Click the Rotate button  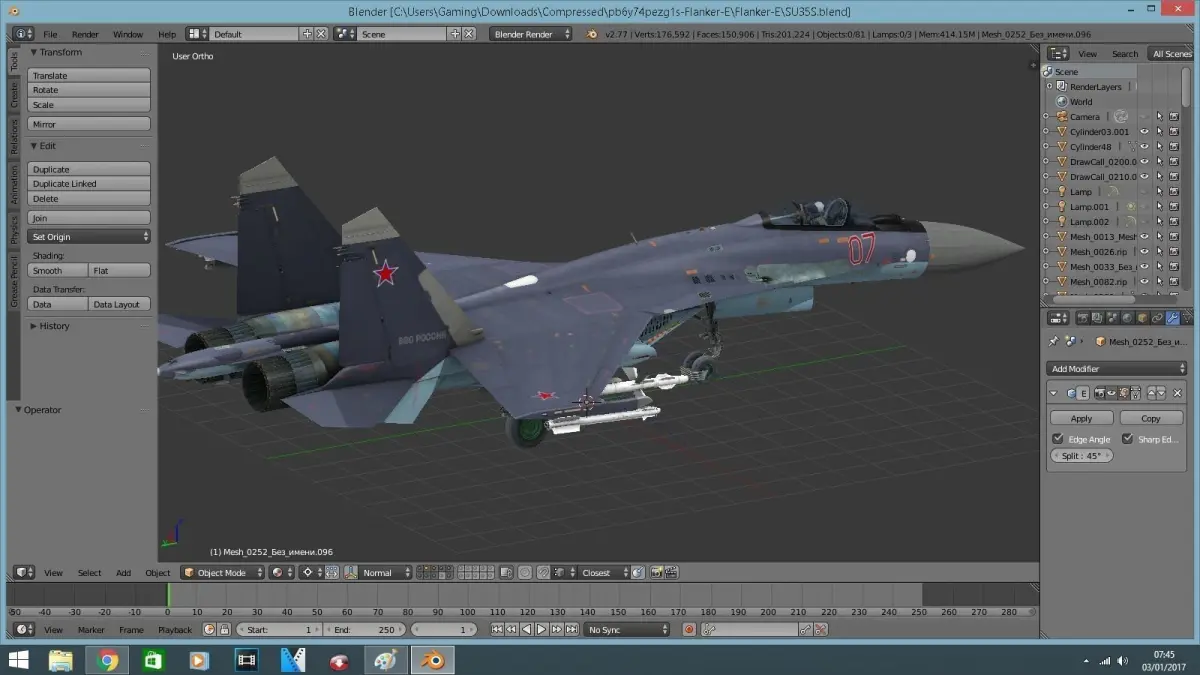89,90
